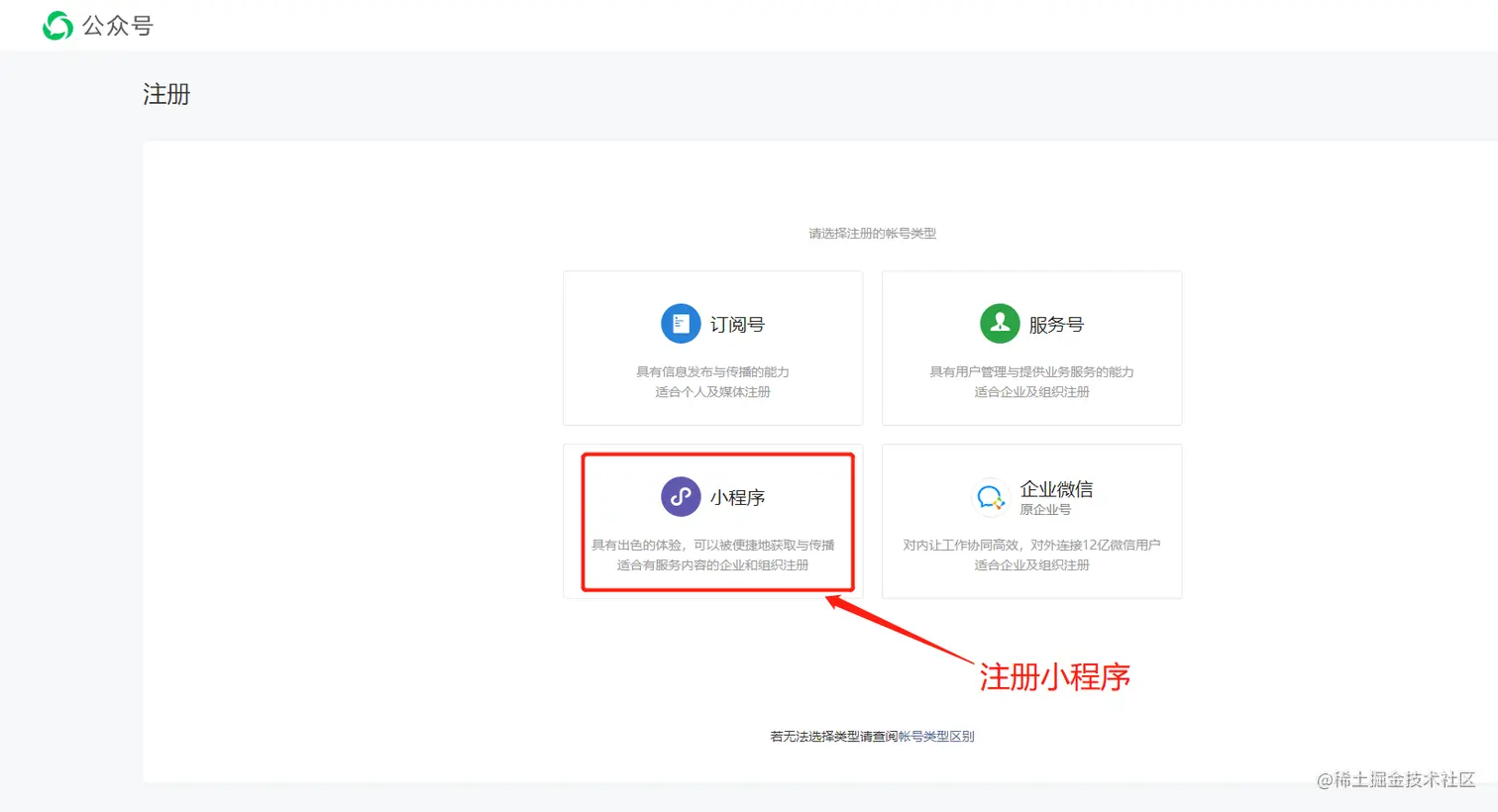Click the 若无法选择类型请查阅 text
1498x812 pixels.
click(x=834, y=737)
